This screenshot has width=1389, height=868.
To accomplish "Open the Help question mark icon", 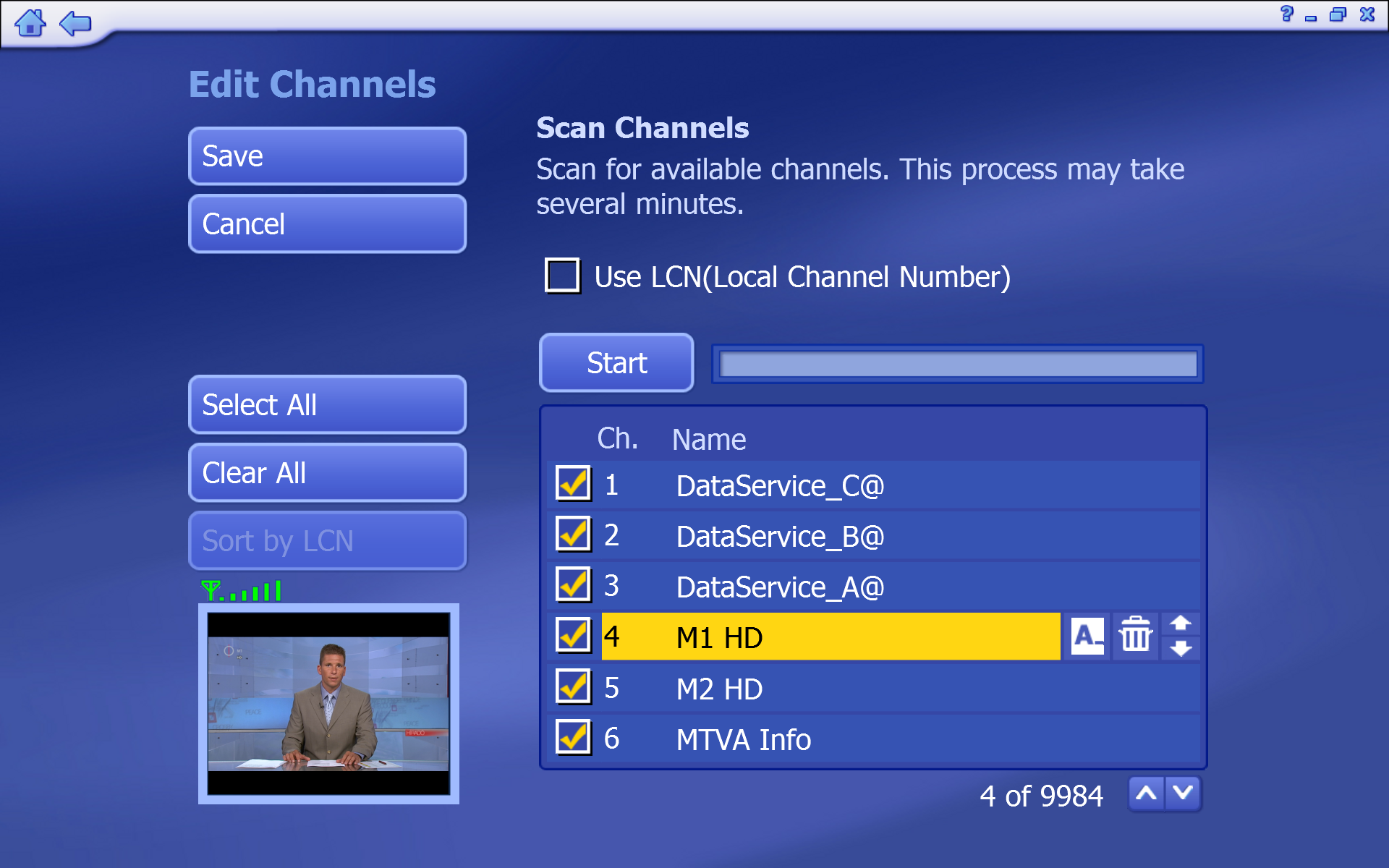I will click(x=1286, y=14).
